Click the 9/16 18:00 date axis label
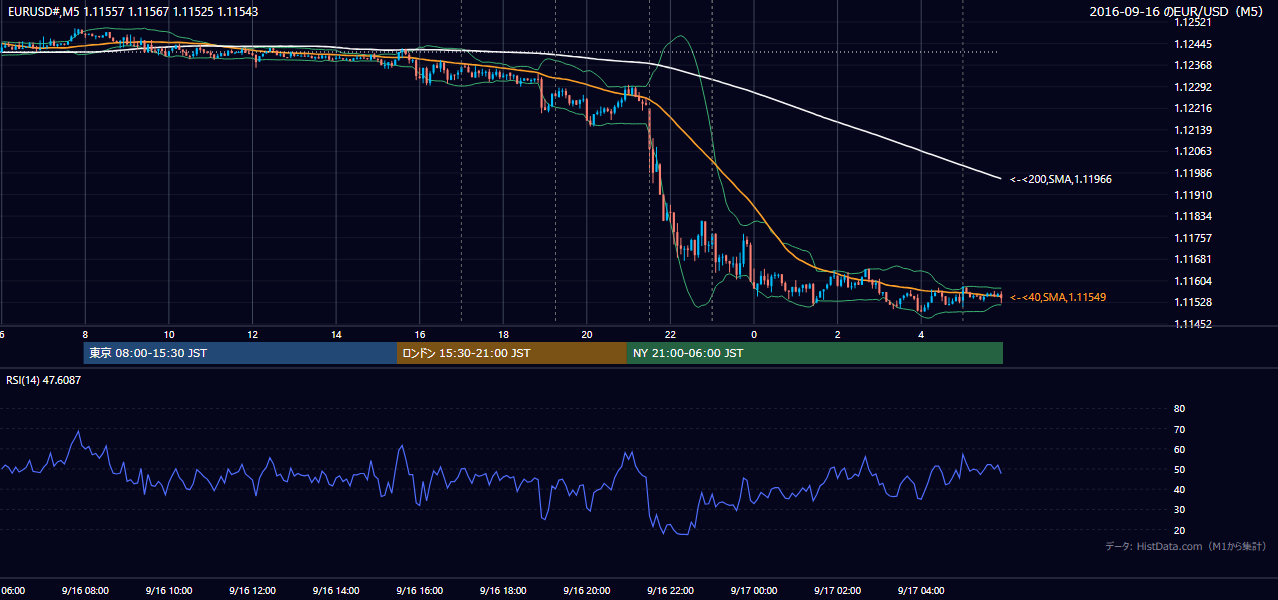The width and height of the screenshot is (1278, 600). (503, 591)
